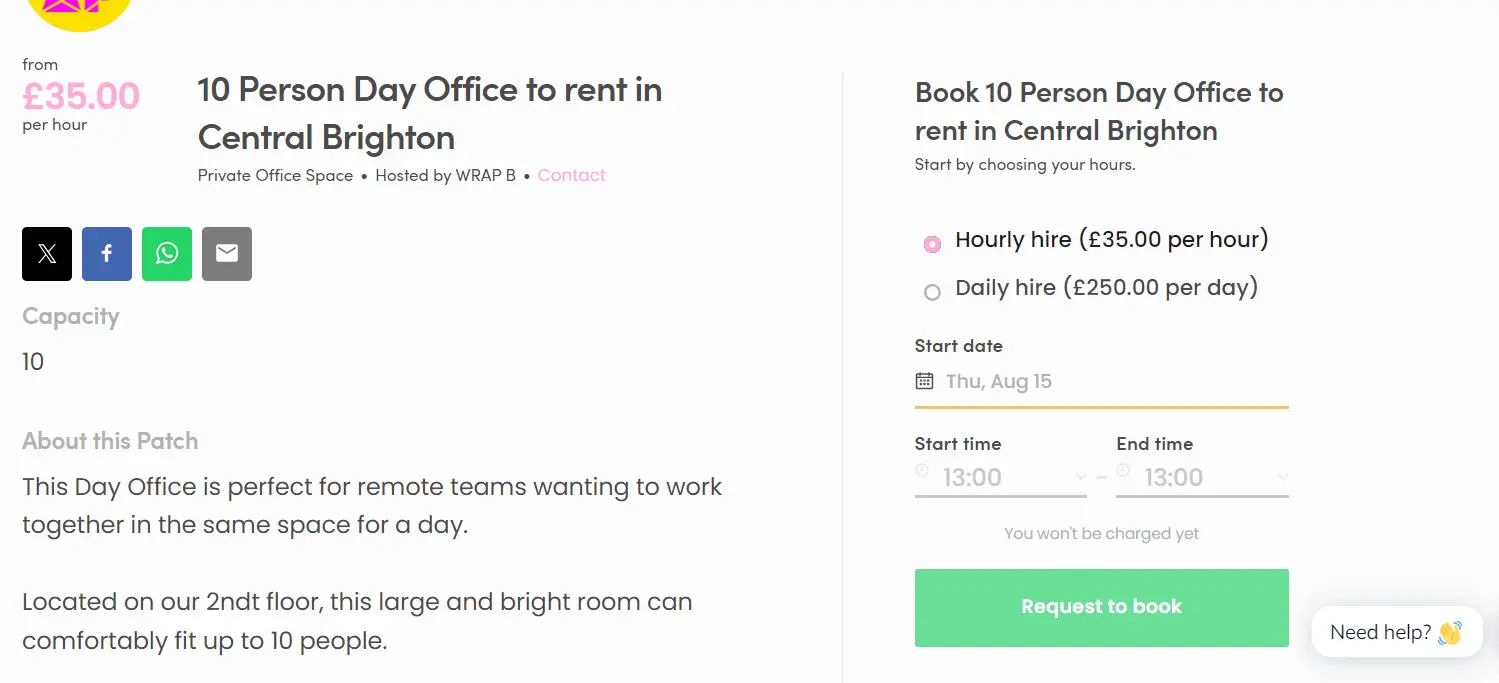Click the £35.00 per hour price
The image size is (1499, 683).
point(81,96)
